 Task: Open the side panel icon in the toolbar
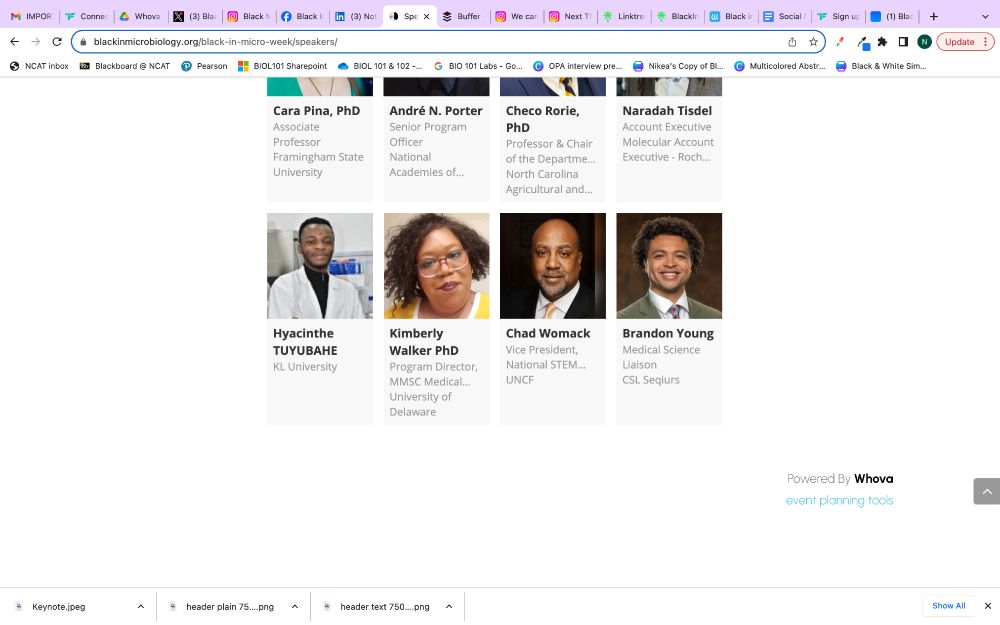[903, 42]
